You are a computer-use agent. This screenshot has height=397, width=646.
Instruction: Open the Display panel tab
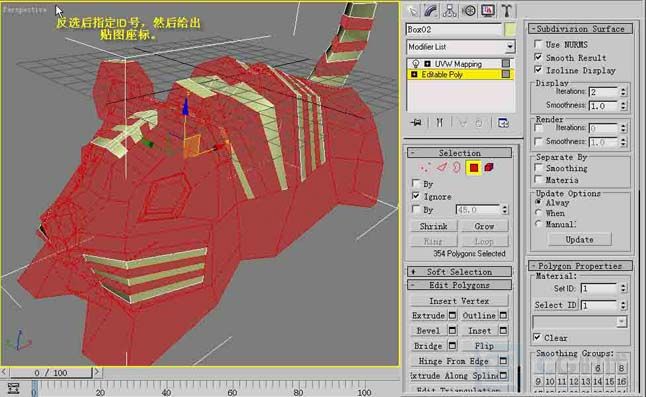pos(488,11)
